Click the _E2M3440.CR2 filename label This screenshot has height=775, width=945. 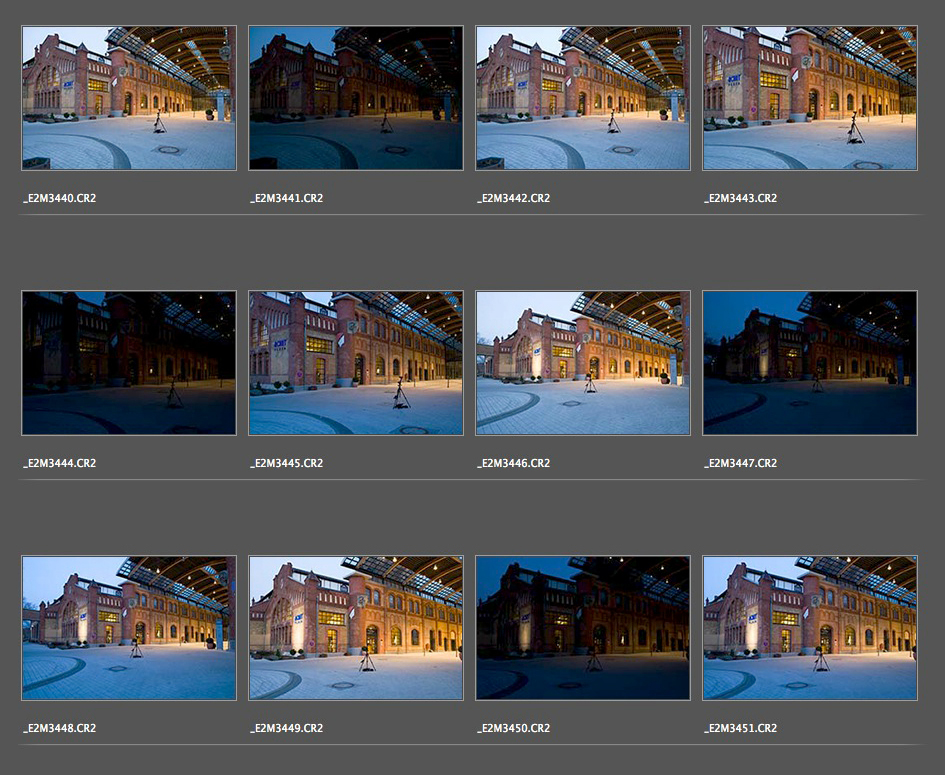pyautogui.click(x=59, y=198)
